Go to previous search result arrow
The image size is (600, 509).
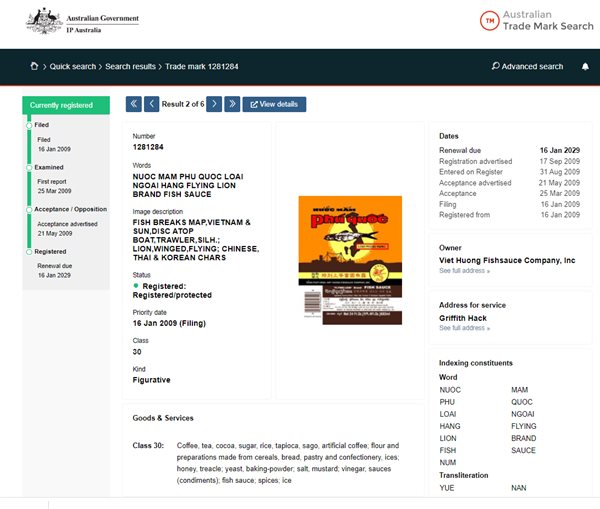151,104
